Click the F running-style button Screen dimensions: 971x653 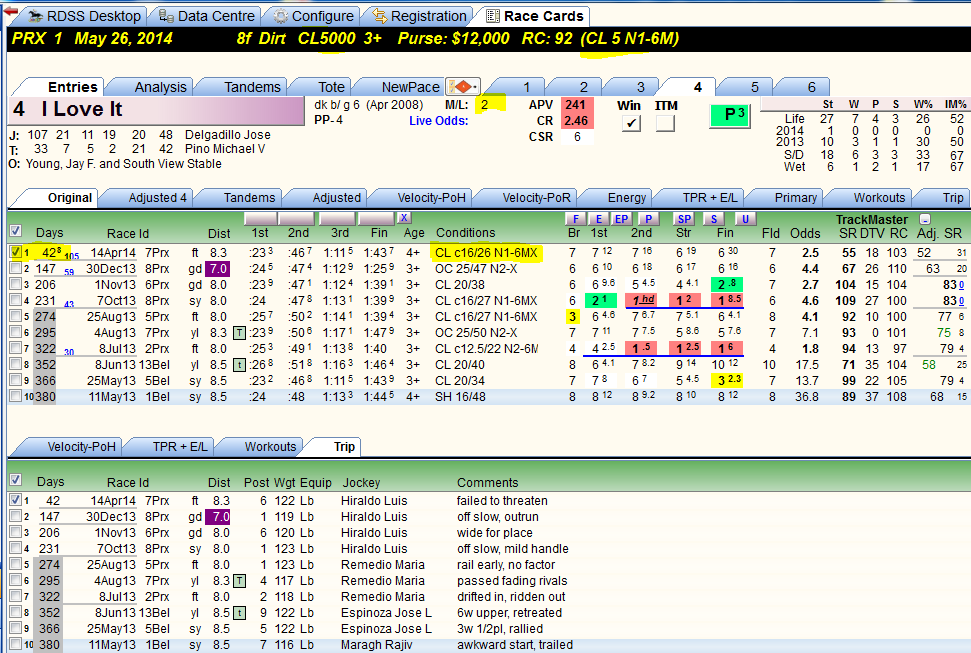575,219
